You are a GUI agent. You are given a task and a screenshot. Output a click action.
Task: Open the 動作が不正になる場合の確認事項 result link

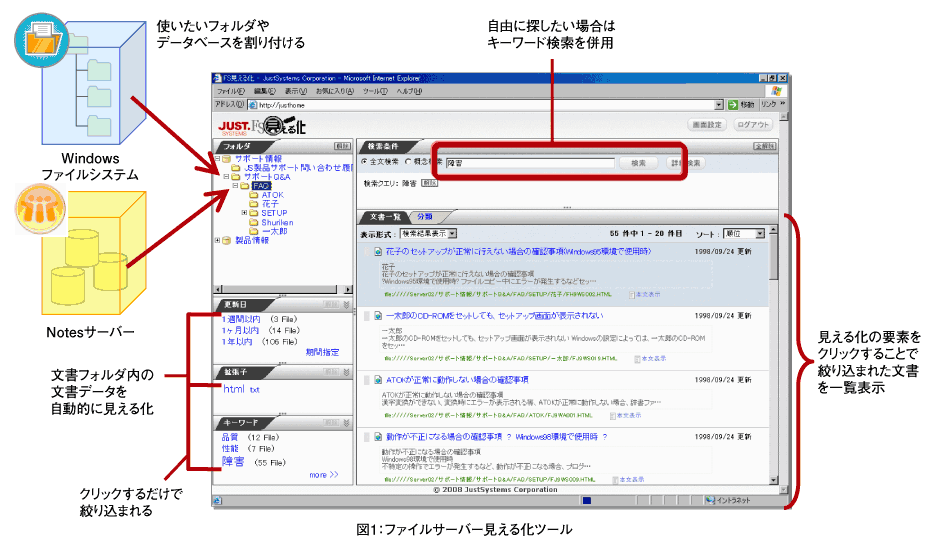click(497, 437)
